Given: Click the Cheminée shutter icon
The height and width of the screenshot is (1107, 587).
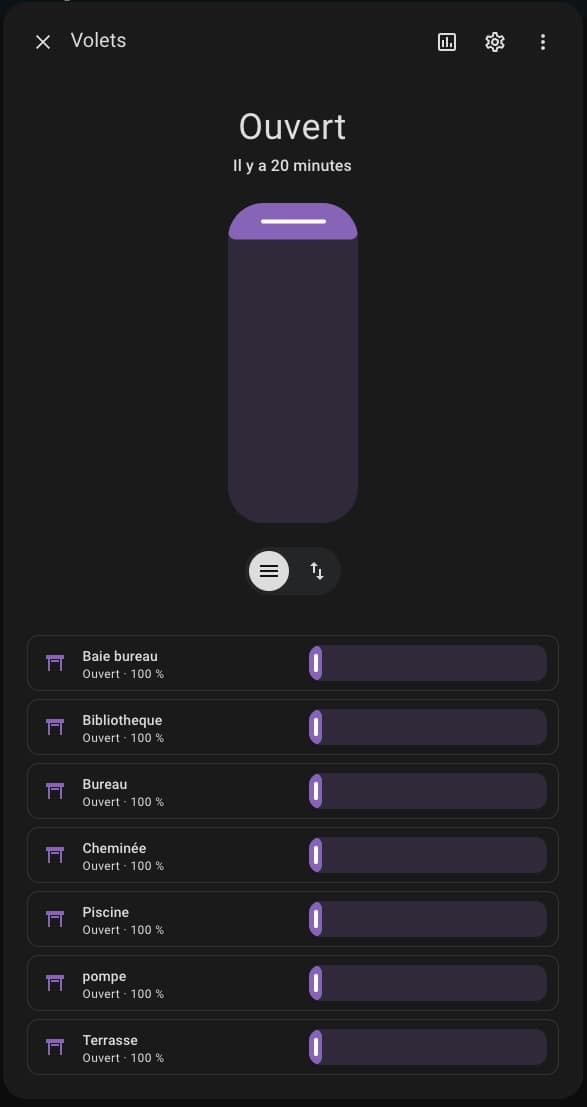Looking at the screenshot, I should 55,855.
